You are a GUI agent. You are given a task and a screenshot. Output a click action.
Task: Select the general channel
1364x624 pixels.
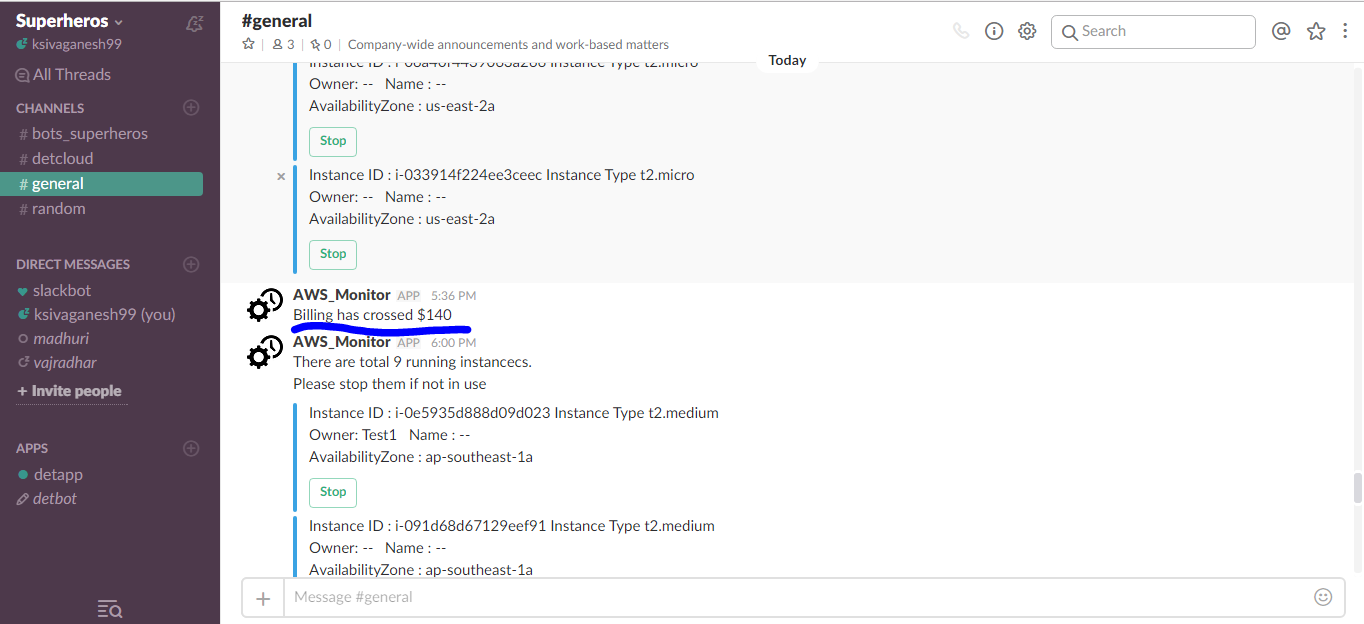coord(102,184)
